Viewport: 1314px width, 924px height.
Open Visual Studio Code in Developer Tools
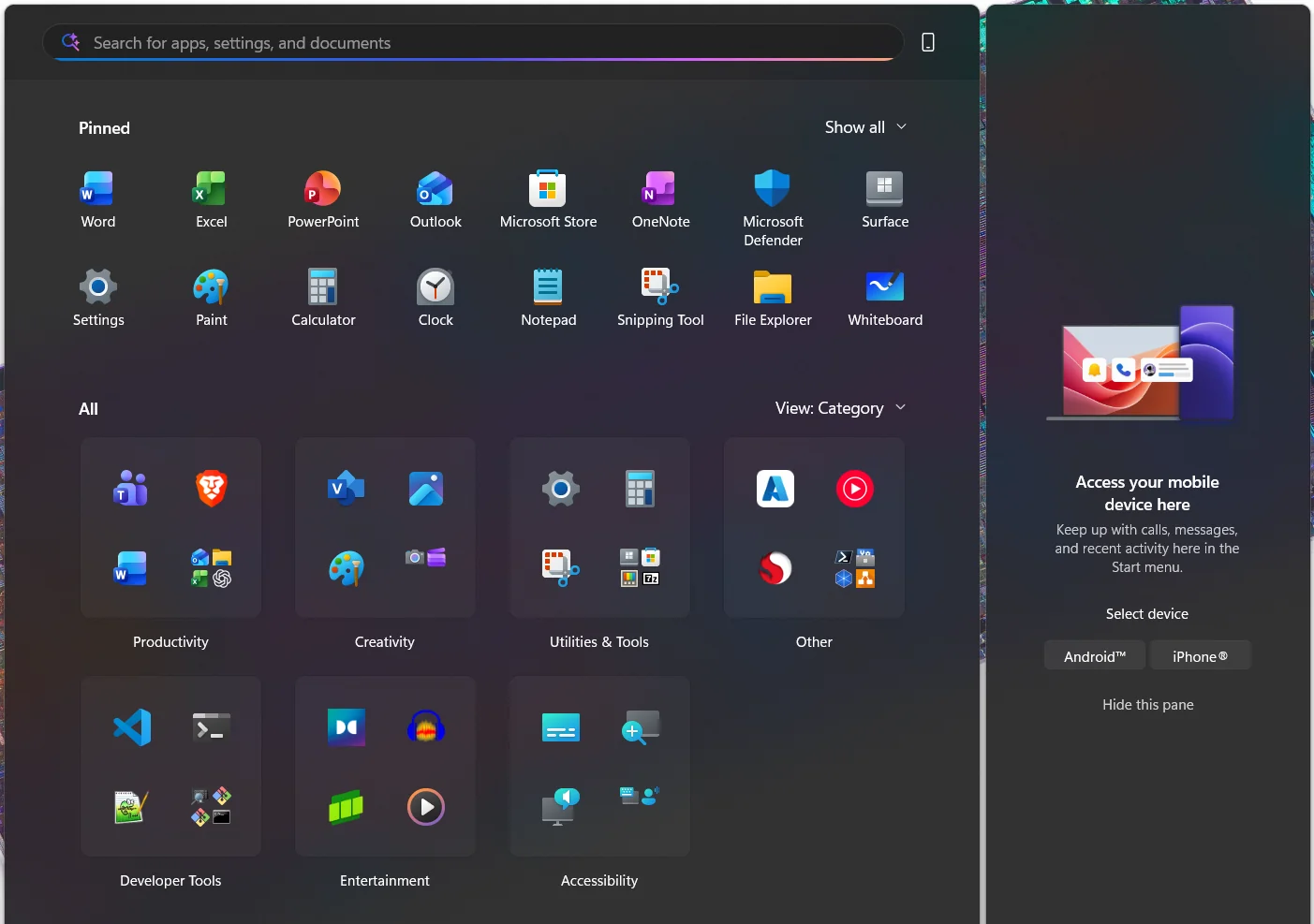pos(132,727)
